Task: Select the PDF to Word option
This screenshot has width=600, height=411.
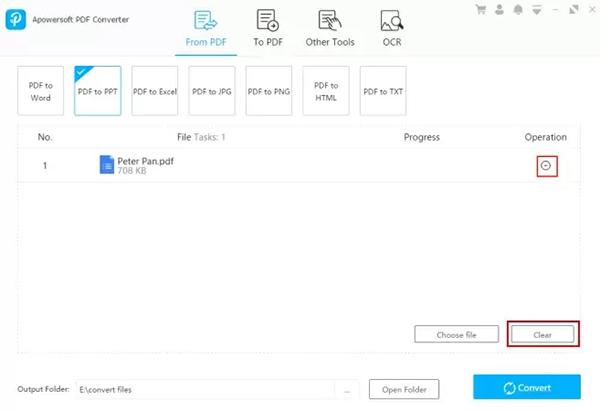Action: tap(42, 91)
